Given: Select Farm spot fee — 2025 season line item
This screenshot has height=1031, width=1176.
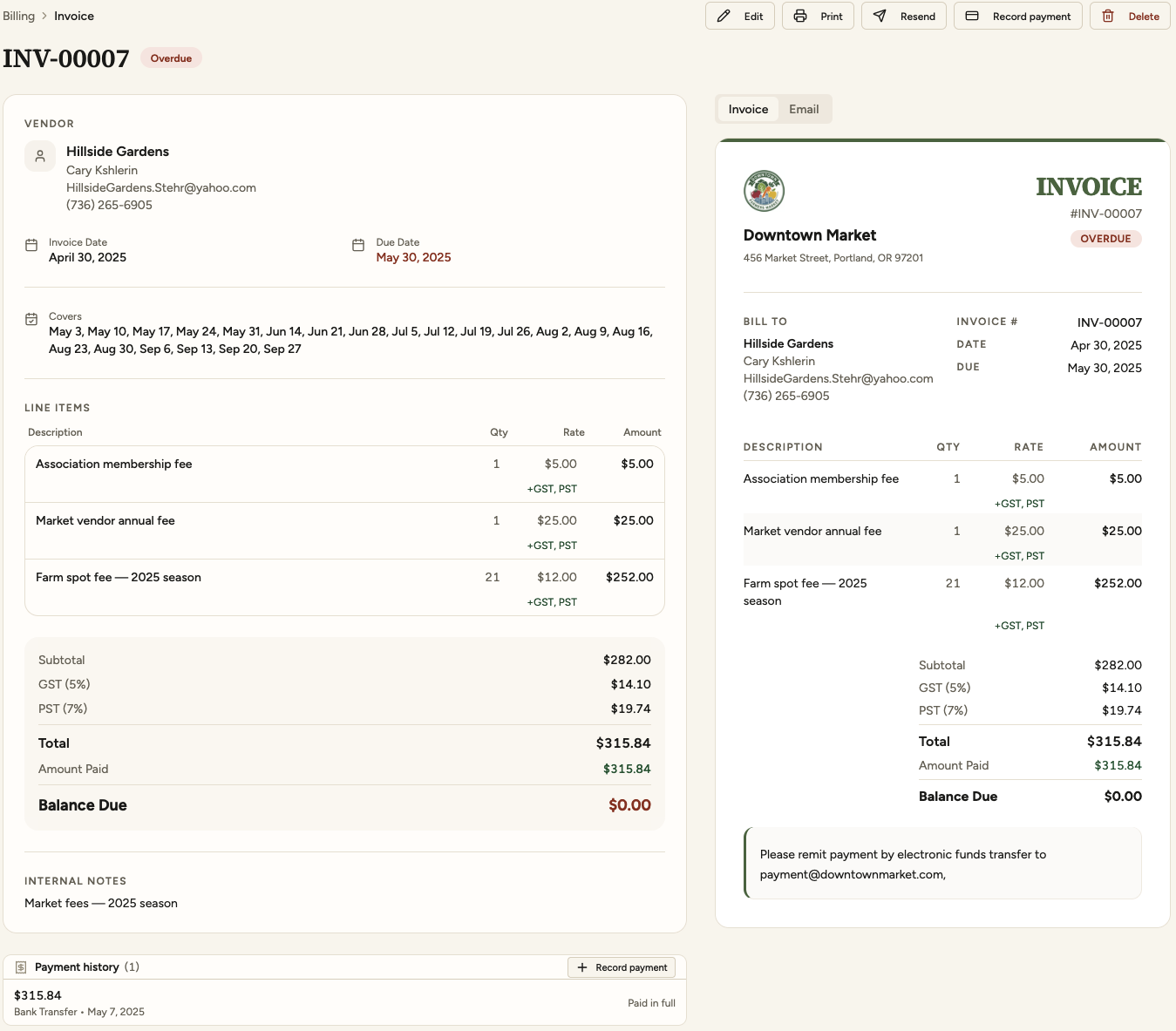Looking at the screenshot, I should click(x=344, y=588).
